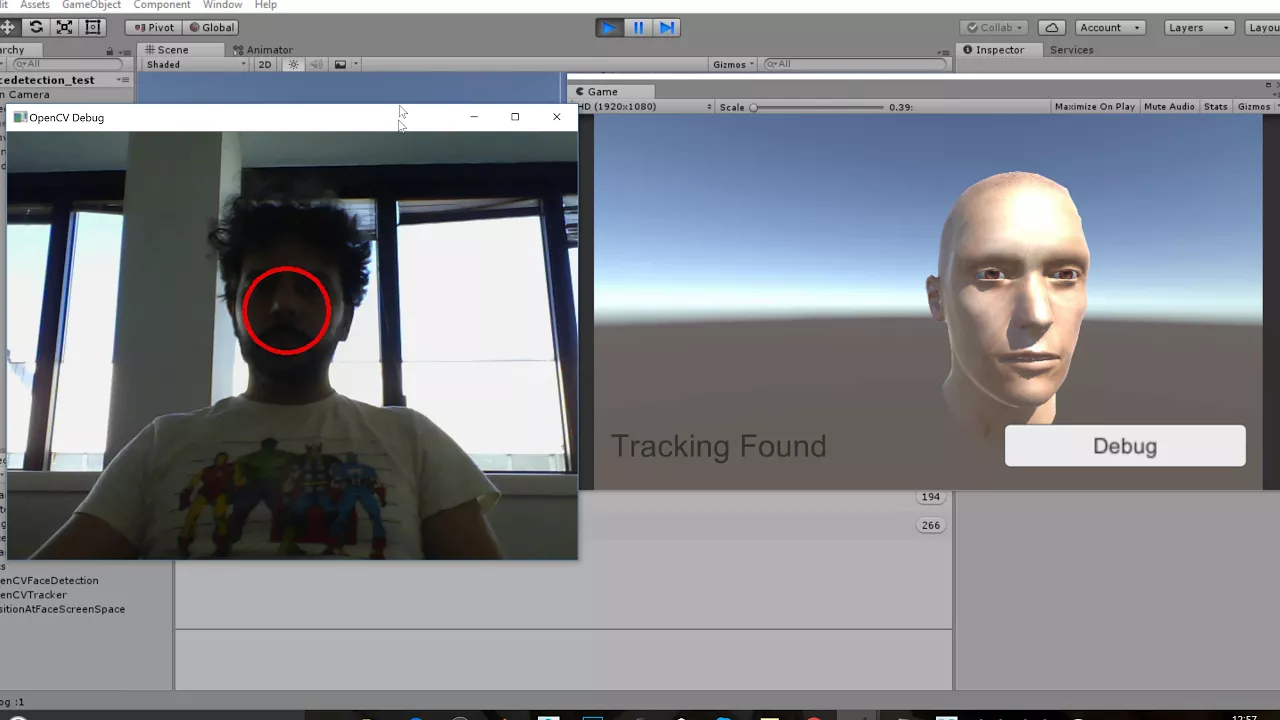Viewport: 1280px width, 720px height.
Task: Click the 266 count badge
Action: (x=930, y=525)
